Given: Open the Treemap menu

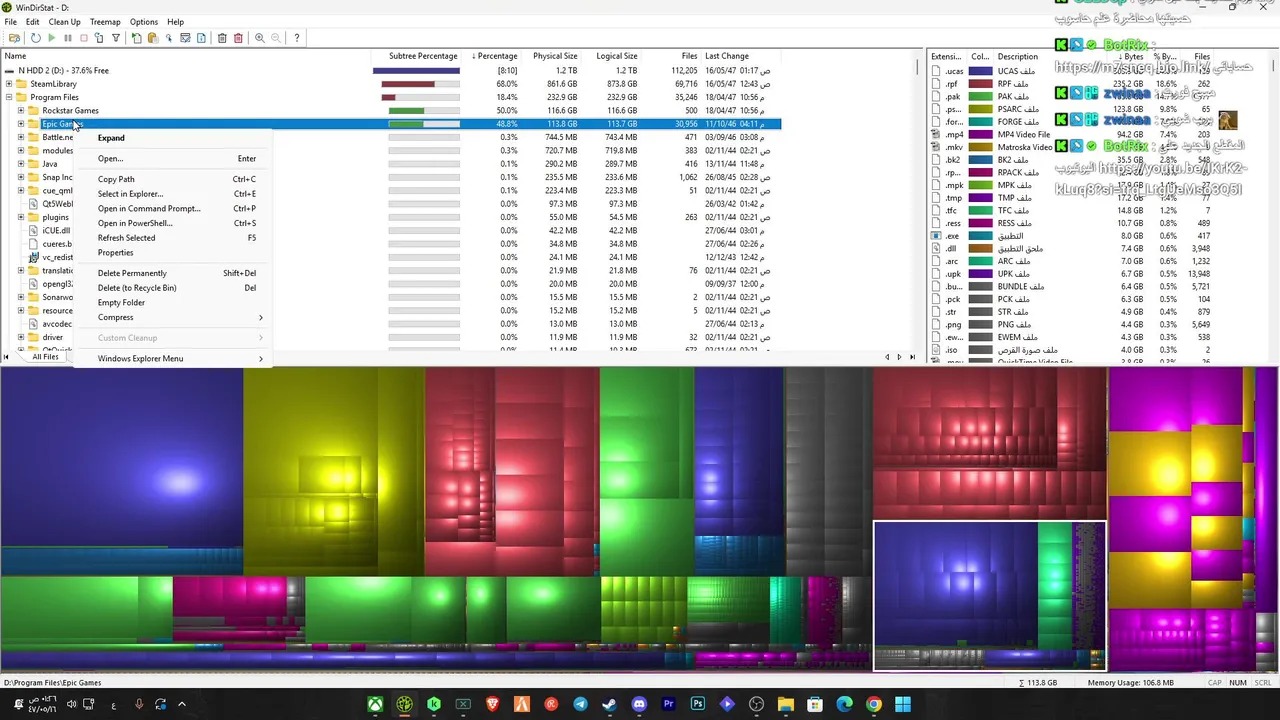Looking at the screenshot, I should click(105, 22).
